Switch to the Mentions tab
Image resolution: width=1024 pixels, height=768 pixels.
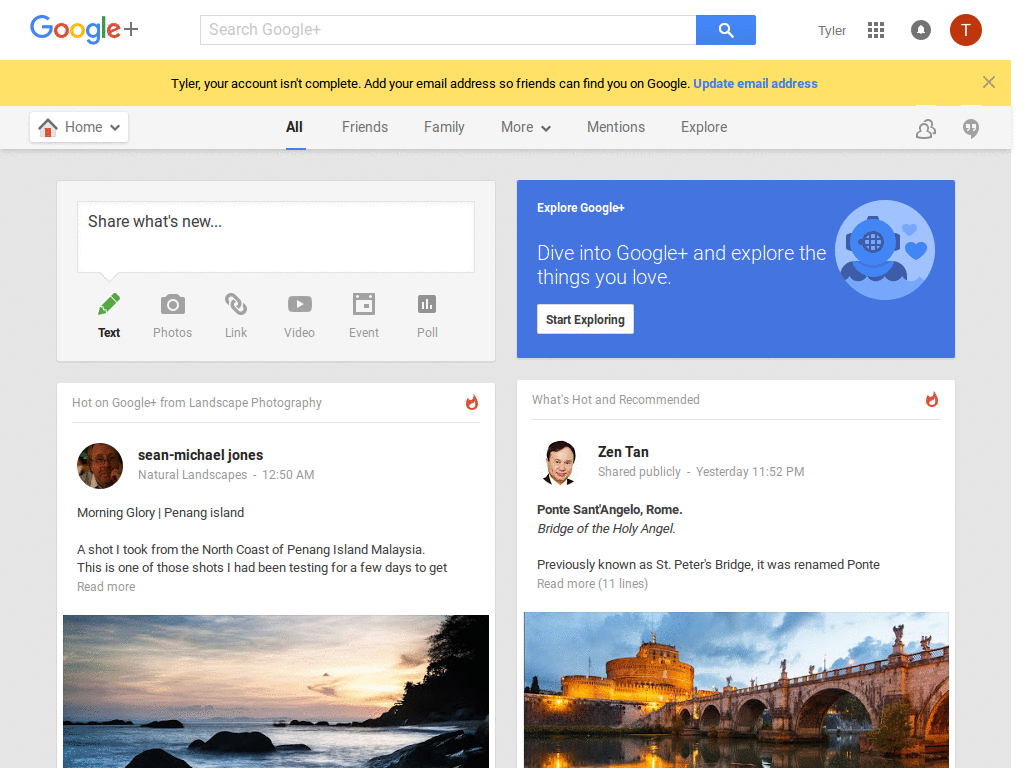(616, 127)
